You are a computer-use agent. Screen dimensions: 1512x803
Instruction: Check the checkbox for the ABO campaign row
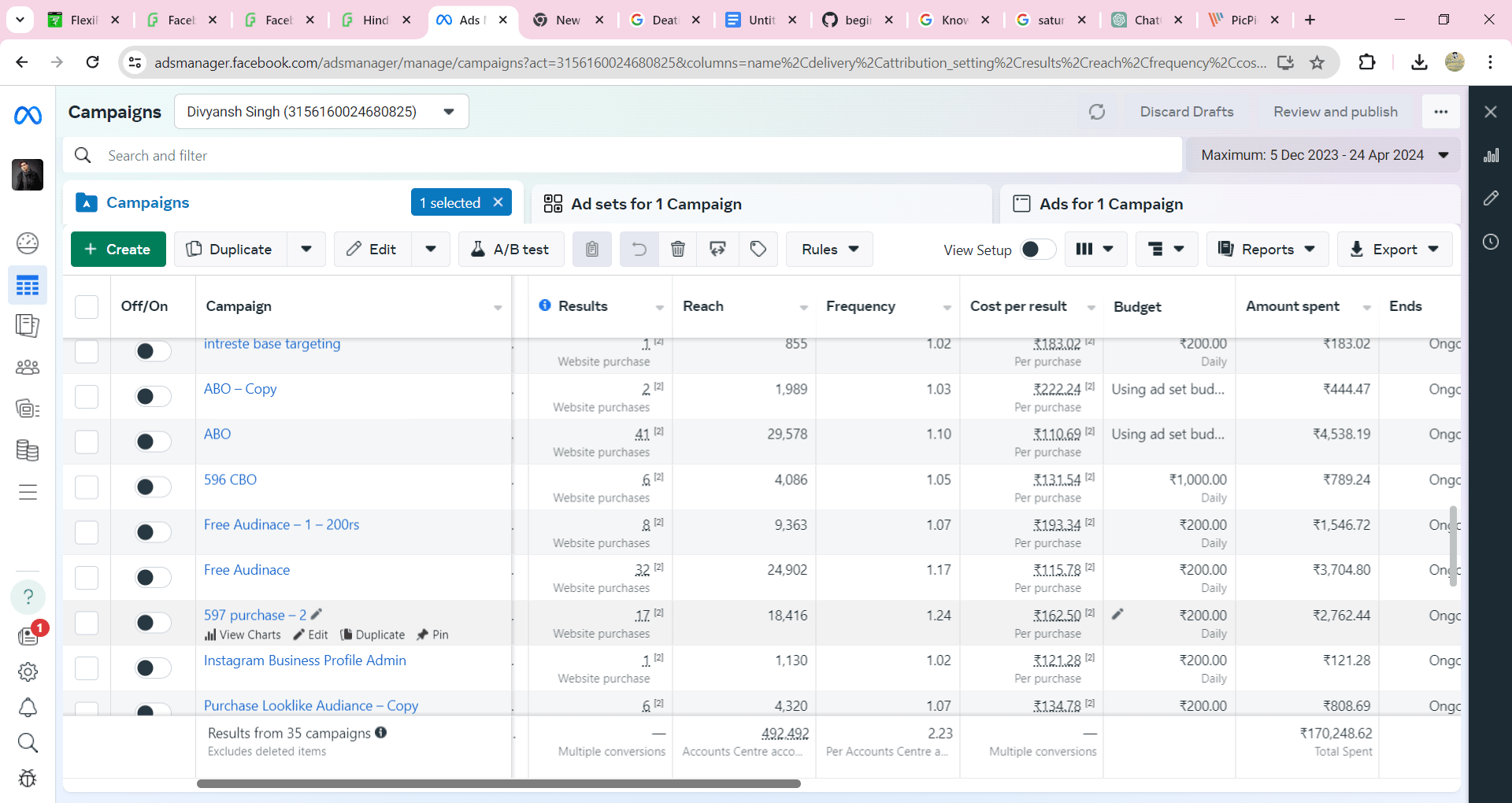(x=87, y=442)
